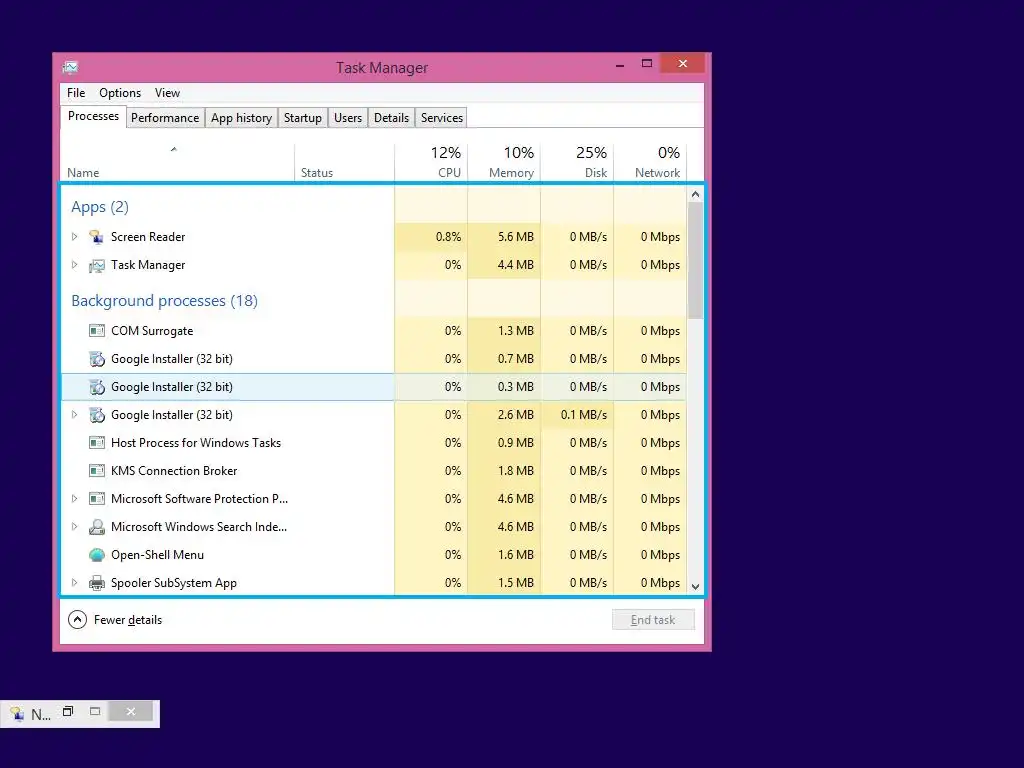Click the Spooler SubSystem App printer icon
The width and height of the screenshot is (1024, 768).
(x=97, y=583)
